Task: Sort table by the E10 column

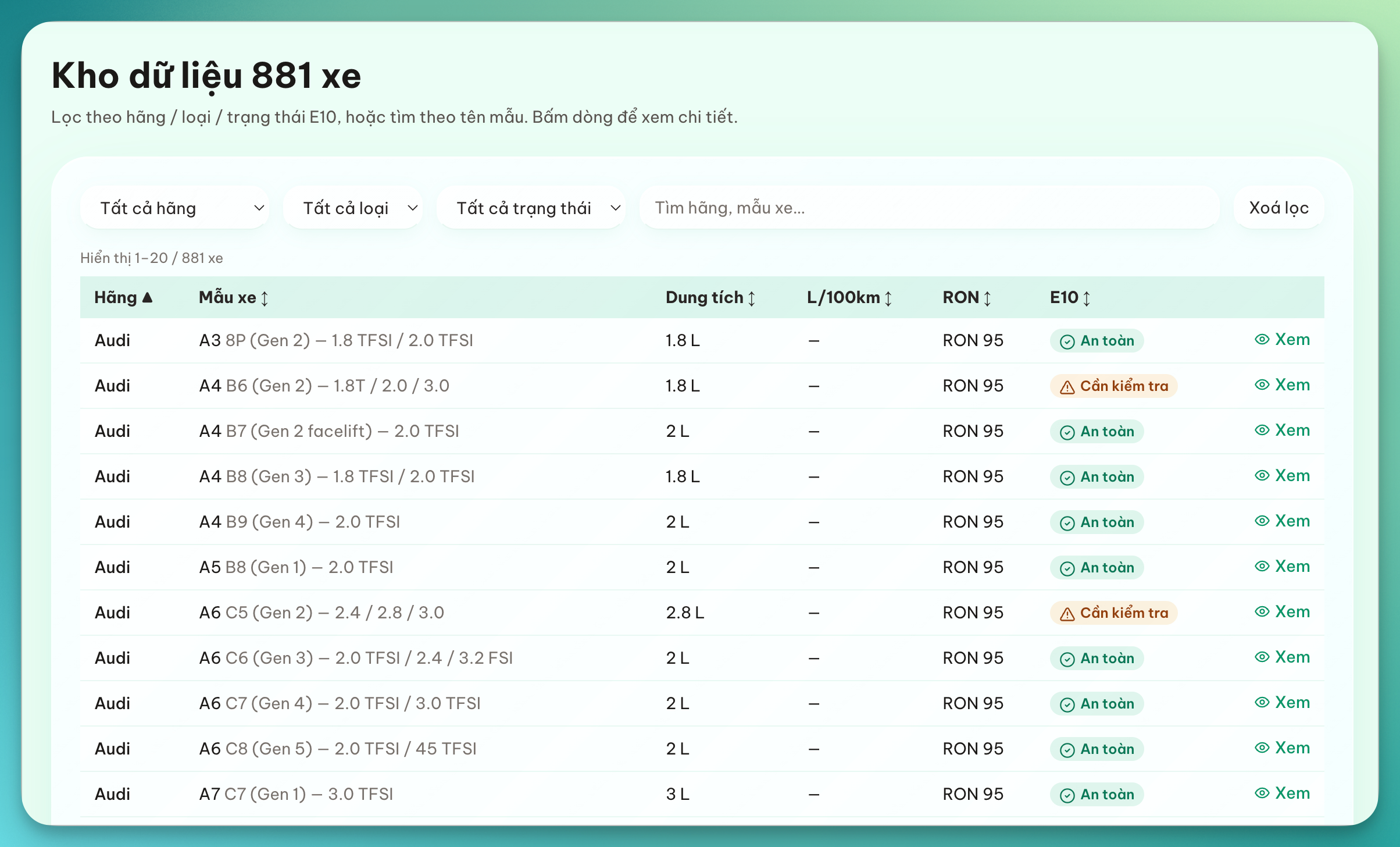Action: point(1070,297)
